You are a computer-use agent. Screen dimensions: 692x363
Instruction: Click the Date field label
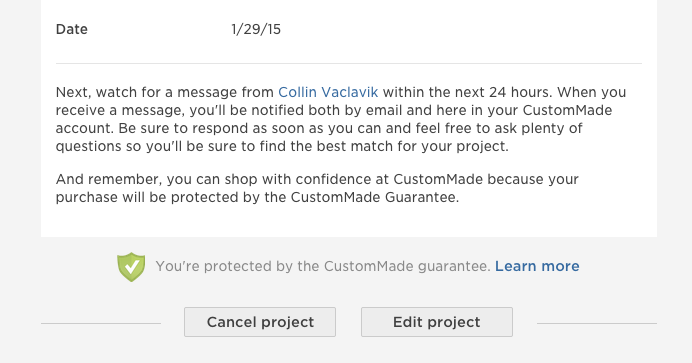[x=71, y=29]
